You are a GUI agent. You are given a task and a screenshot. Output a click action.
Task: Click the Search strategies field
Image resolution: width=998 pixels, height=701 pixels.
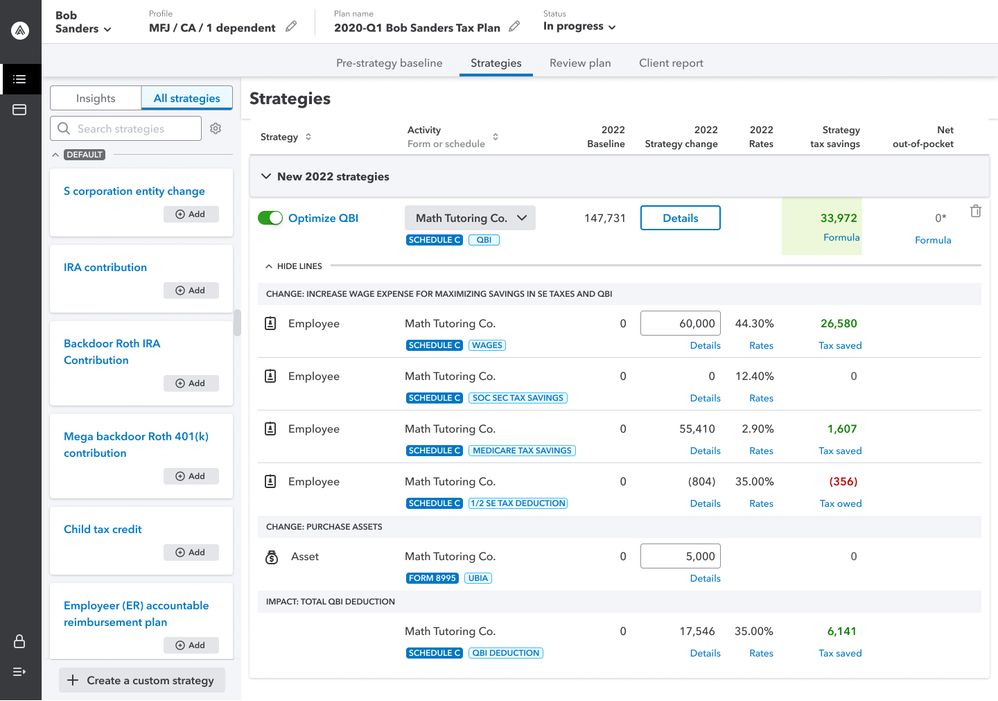126,128
